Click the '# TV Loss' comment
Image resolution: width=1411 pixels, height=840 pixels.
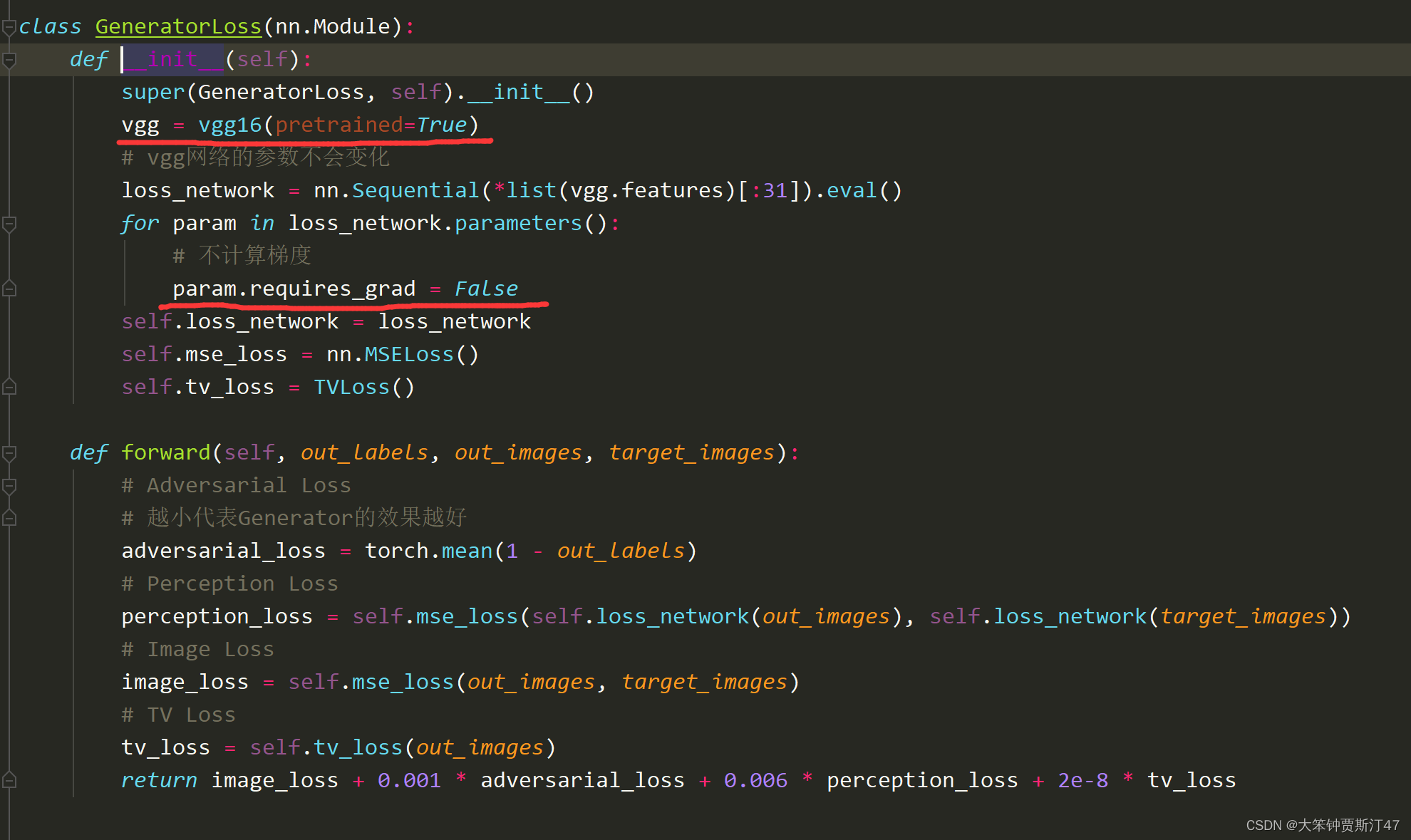pyautogui.click(x=178, y=715)
